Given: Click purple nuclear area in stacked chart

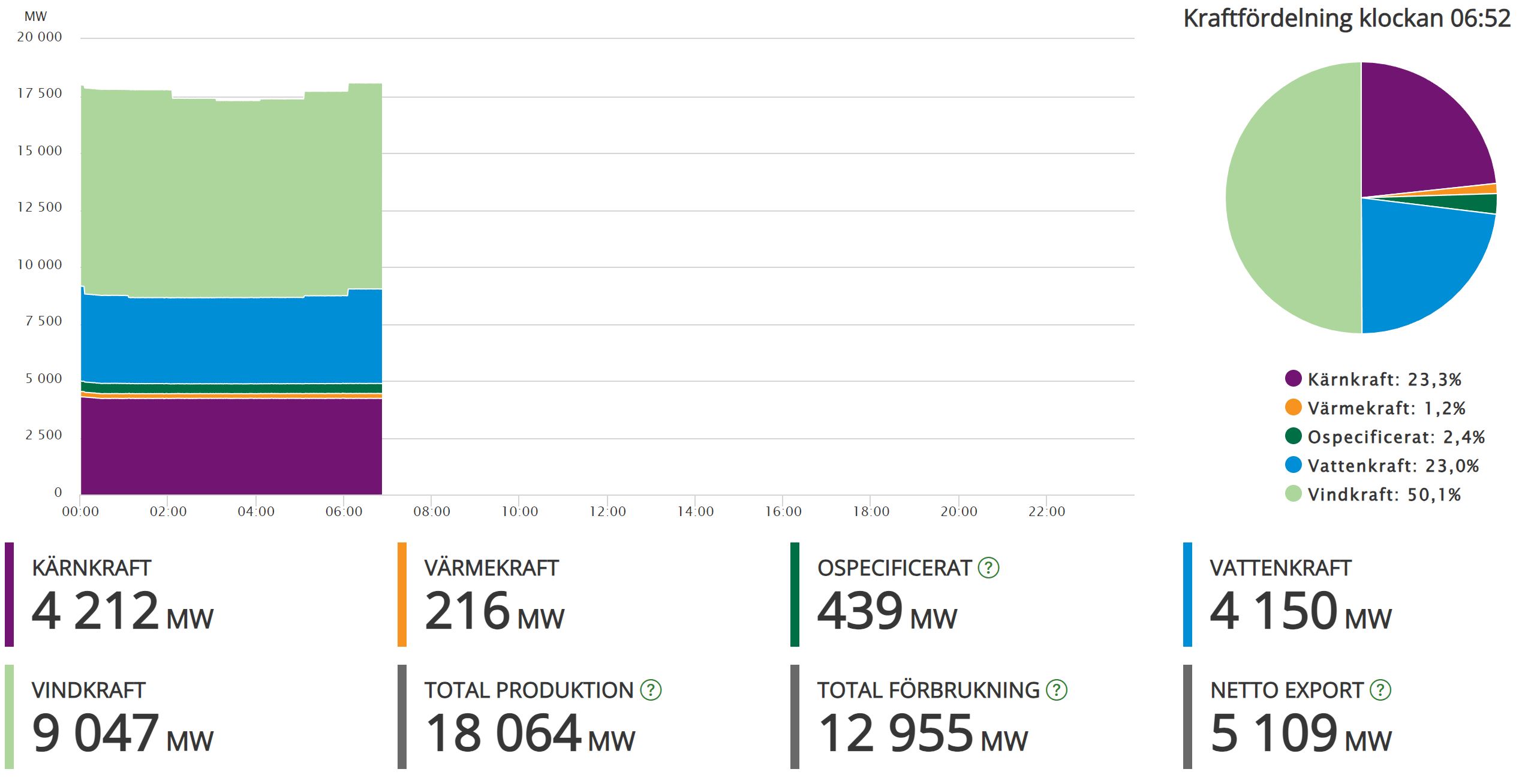Looking at the screenshot, I should [231, 447].
